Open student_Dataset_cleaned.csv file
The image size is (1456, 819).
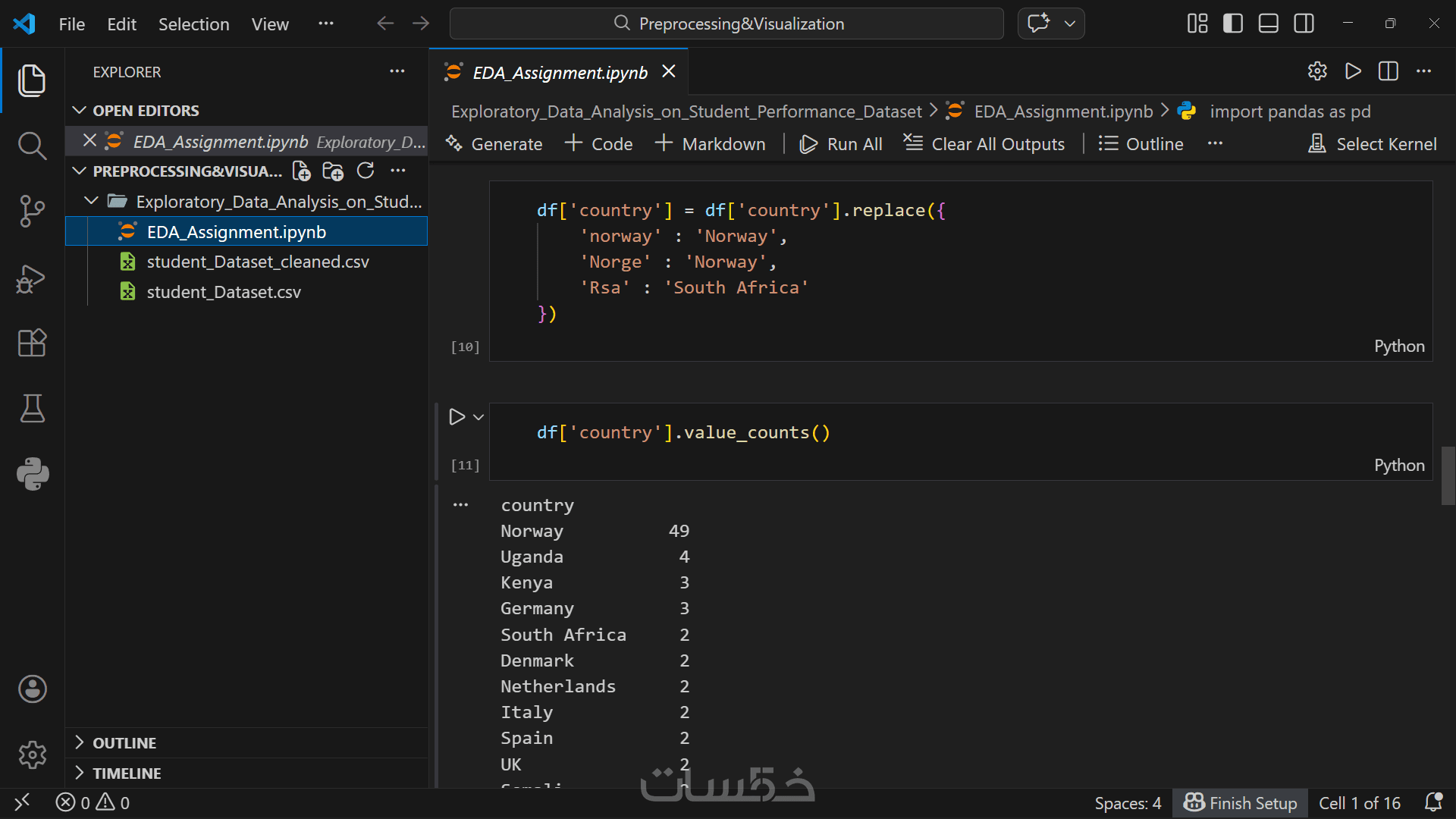pyautogui.click(x=258, y=262)
